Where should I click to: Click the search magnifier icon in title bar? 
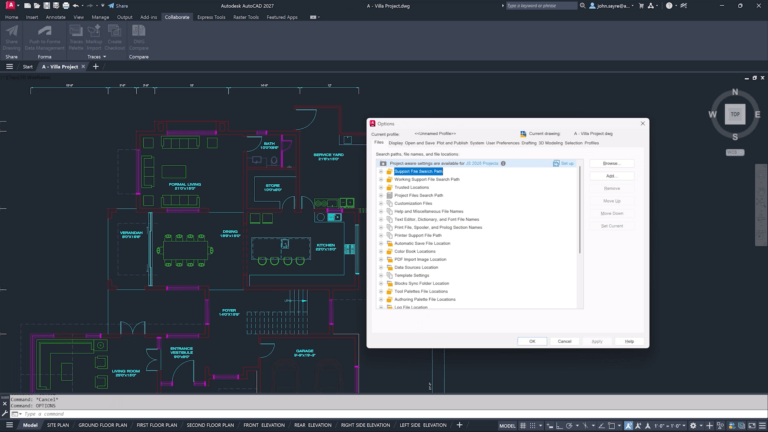coord(582,6)
